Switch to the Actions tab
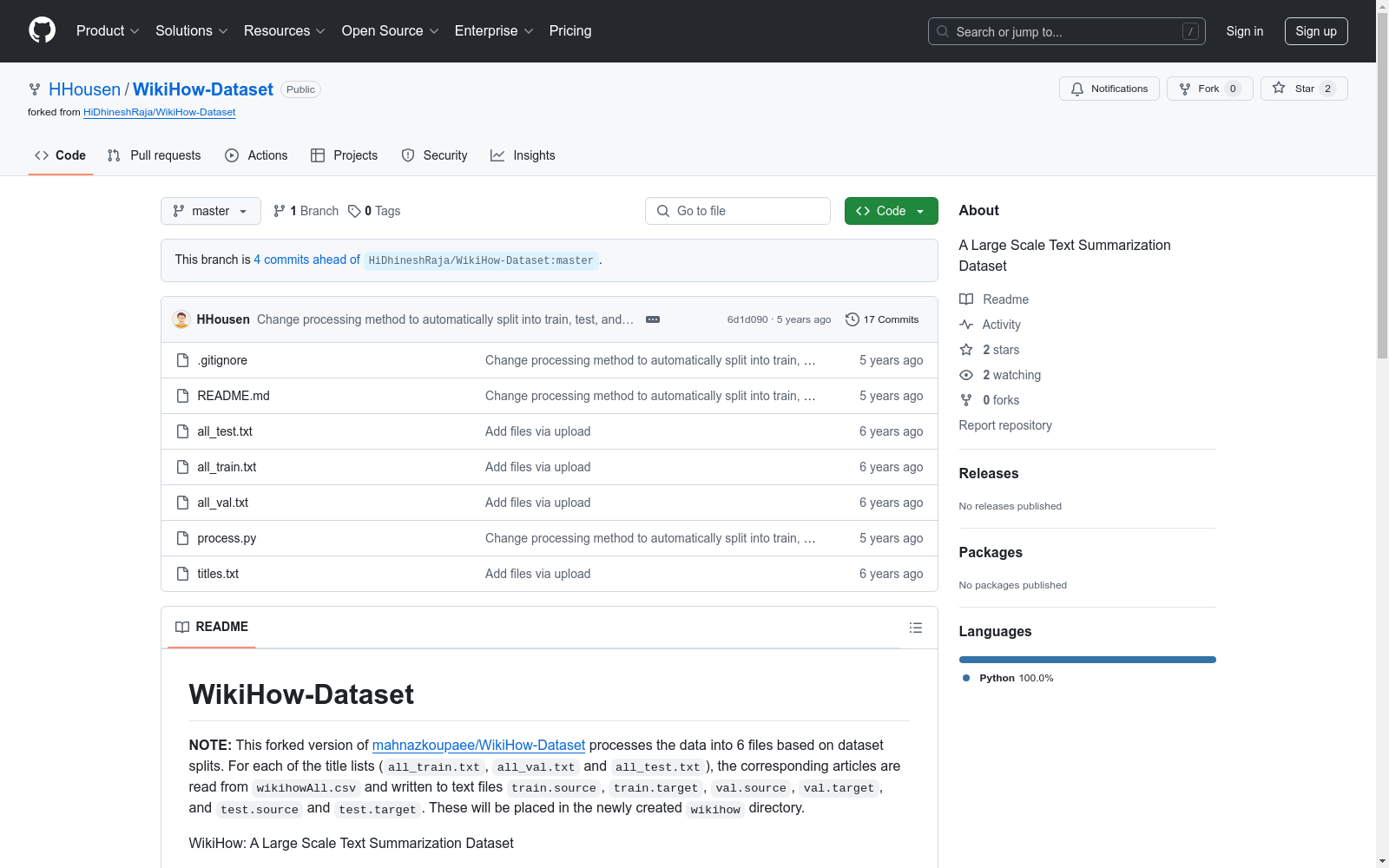Screen dimensions: 1389x868 pyautogui.click(x=256, y=155)
